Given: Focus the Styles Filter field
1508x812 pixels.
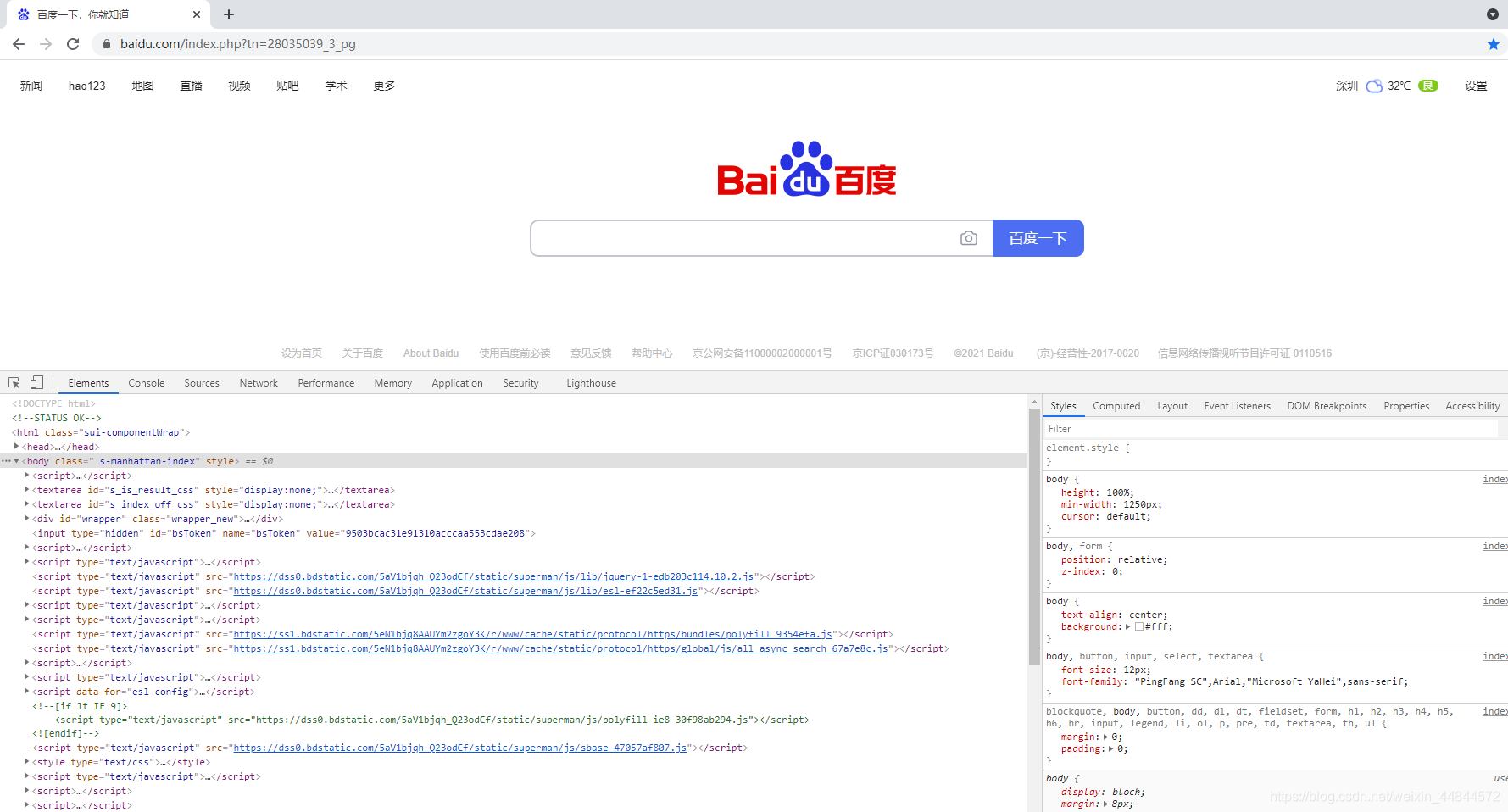Looking at the screenshot, I should tap(1272, 429).
